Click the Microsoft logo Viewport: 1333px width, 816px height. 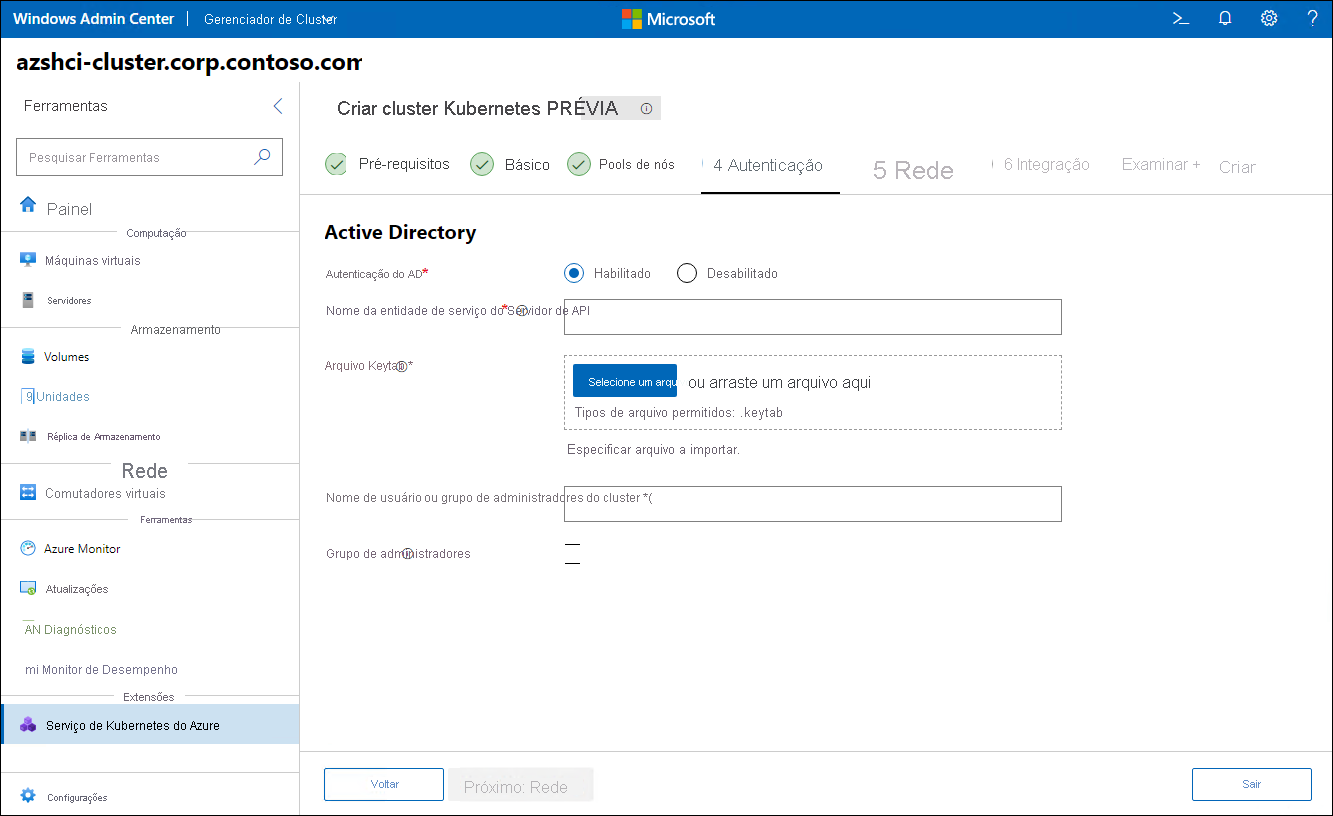coord(668,19)
